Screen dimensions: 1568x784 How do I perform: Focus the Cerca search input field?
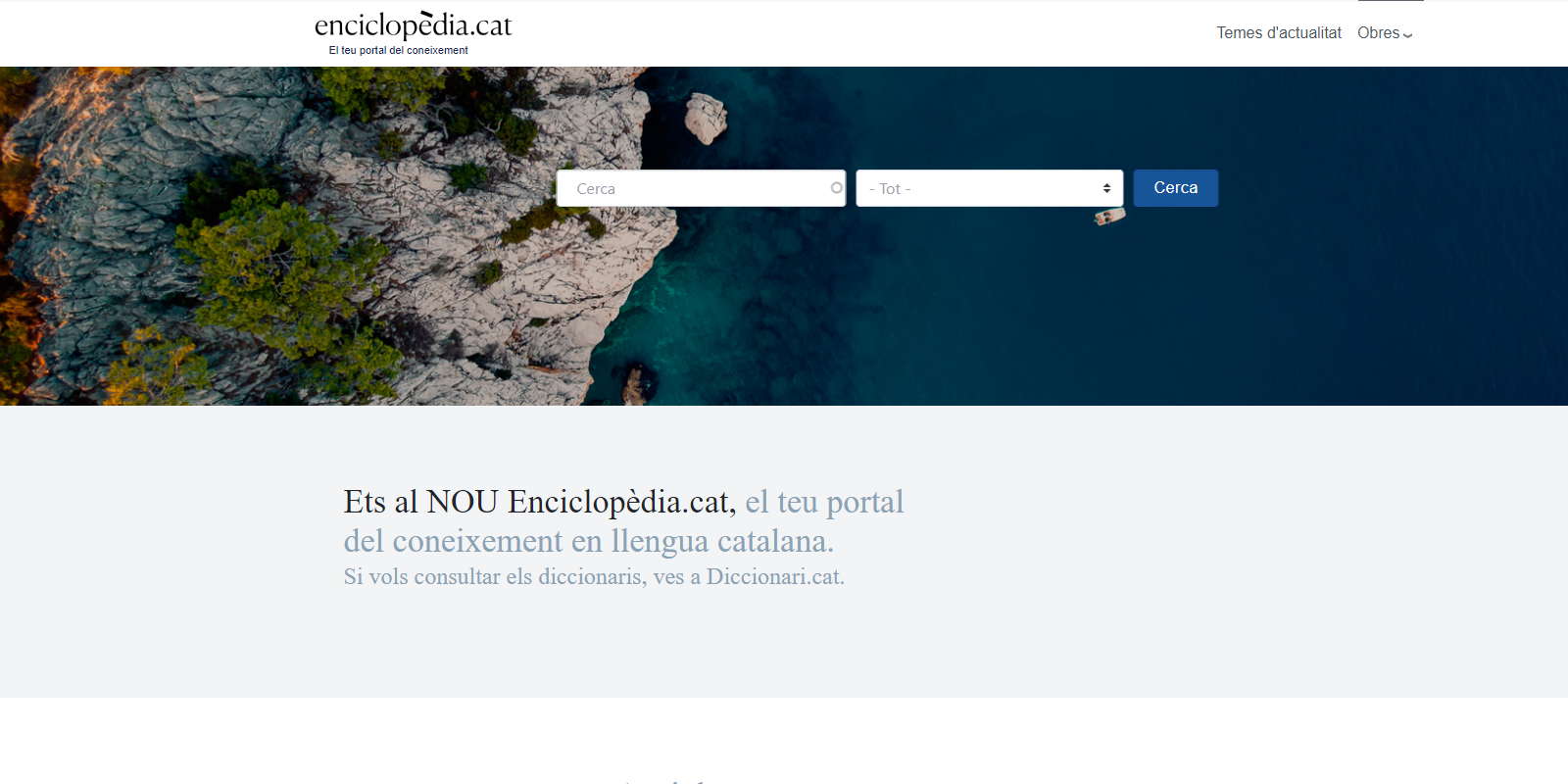(x=701, y=188)
